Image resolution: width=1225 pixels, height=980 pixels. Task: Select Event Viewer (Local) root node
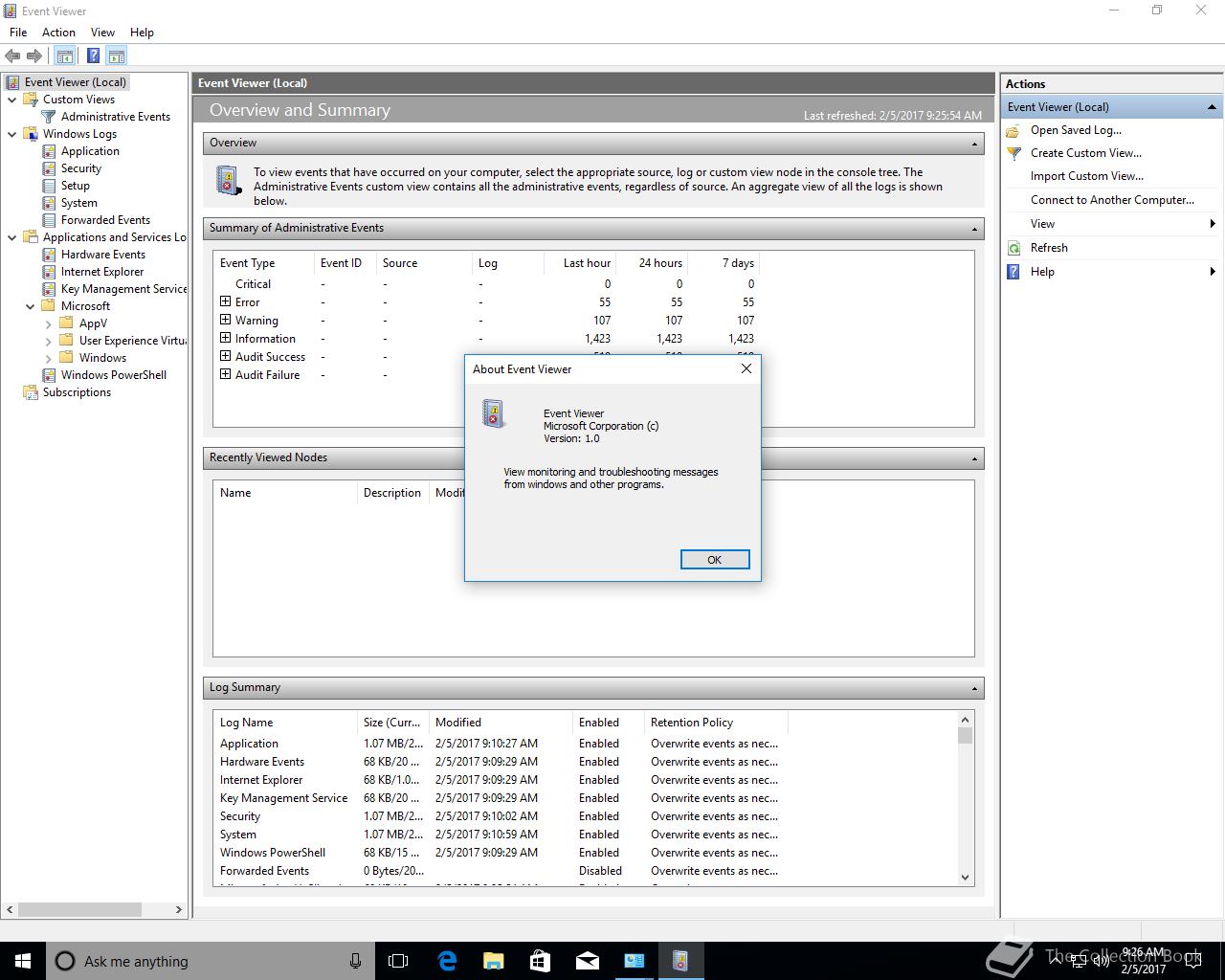pos(76,82)
